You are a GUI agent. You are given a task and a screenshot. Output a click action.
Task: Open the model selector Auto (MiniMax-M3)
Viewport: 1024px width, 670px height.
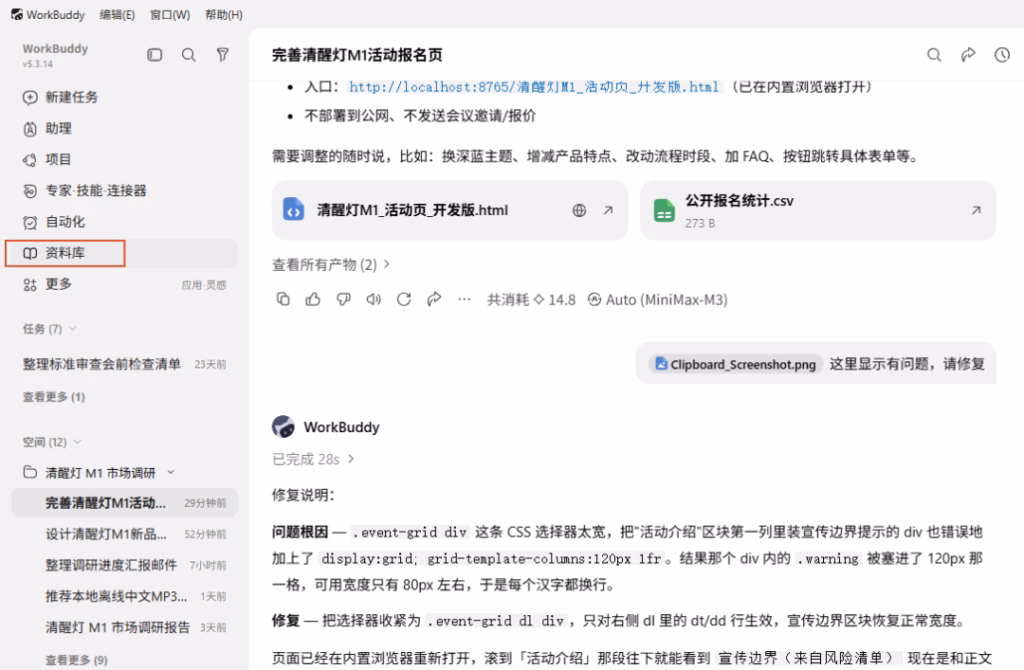pyautogui.click(x=658, y=300)
